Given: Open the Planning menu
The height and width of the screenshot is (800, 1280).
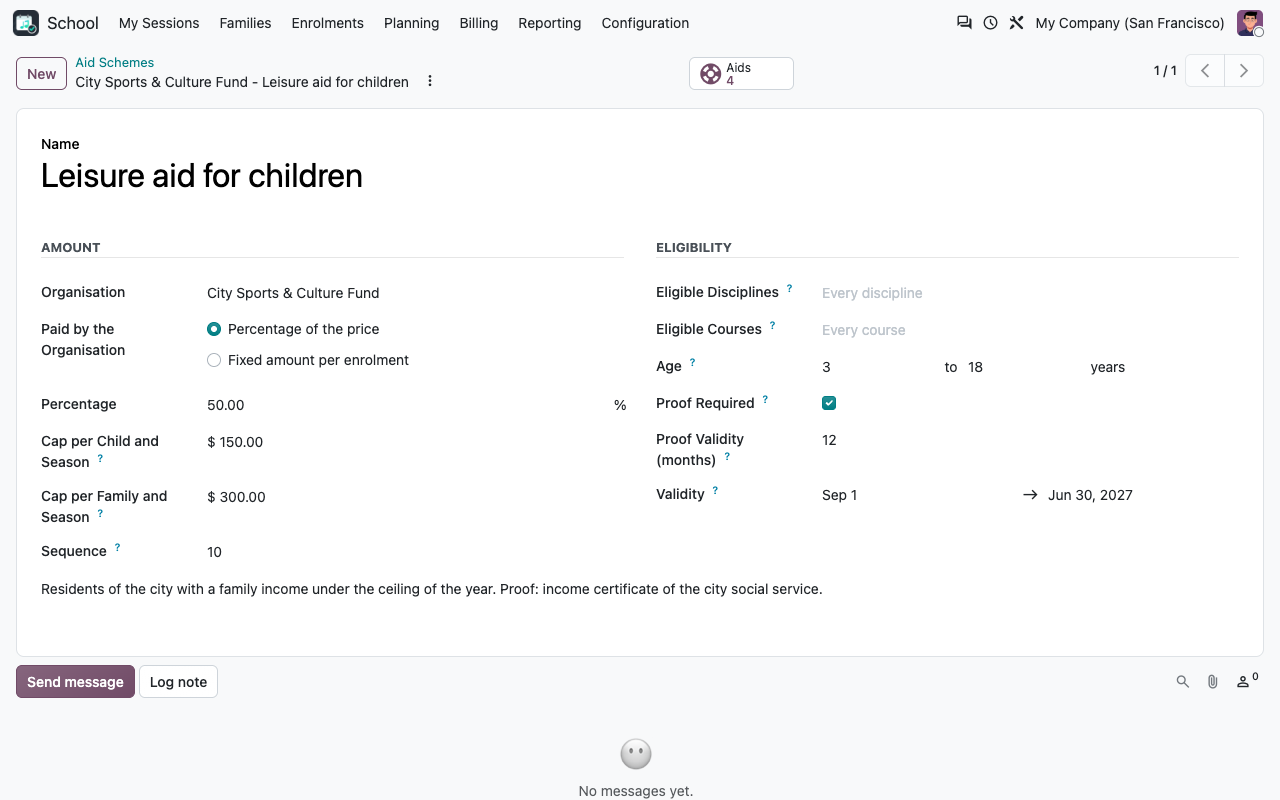Looking at the screenshot, I should tap(412, 23).
